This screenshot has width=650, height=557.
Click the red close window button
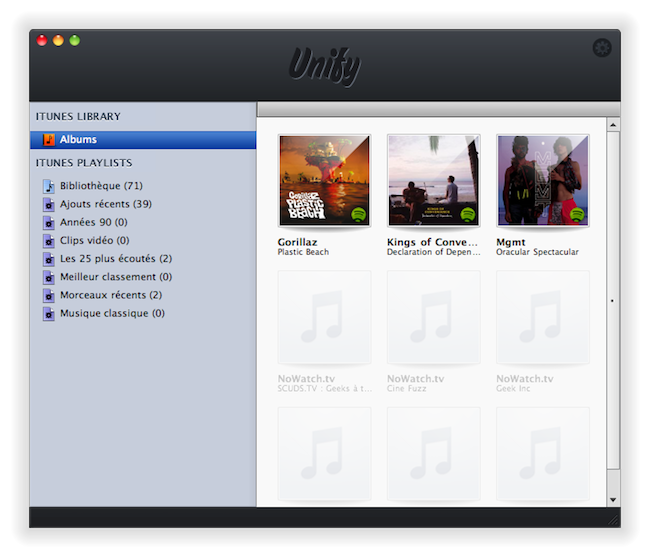click(42, 40)
